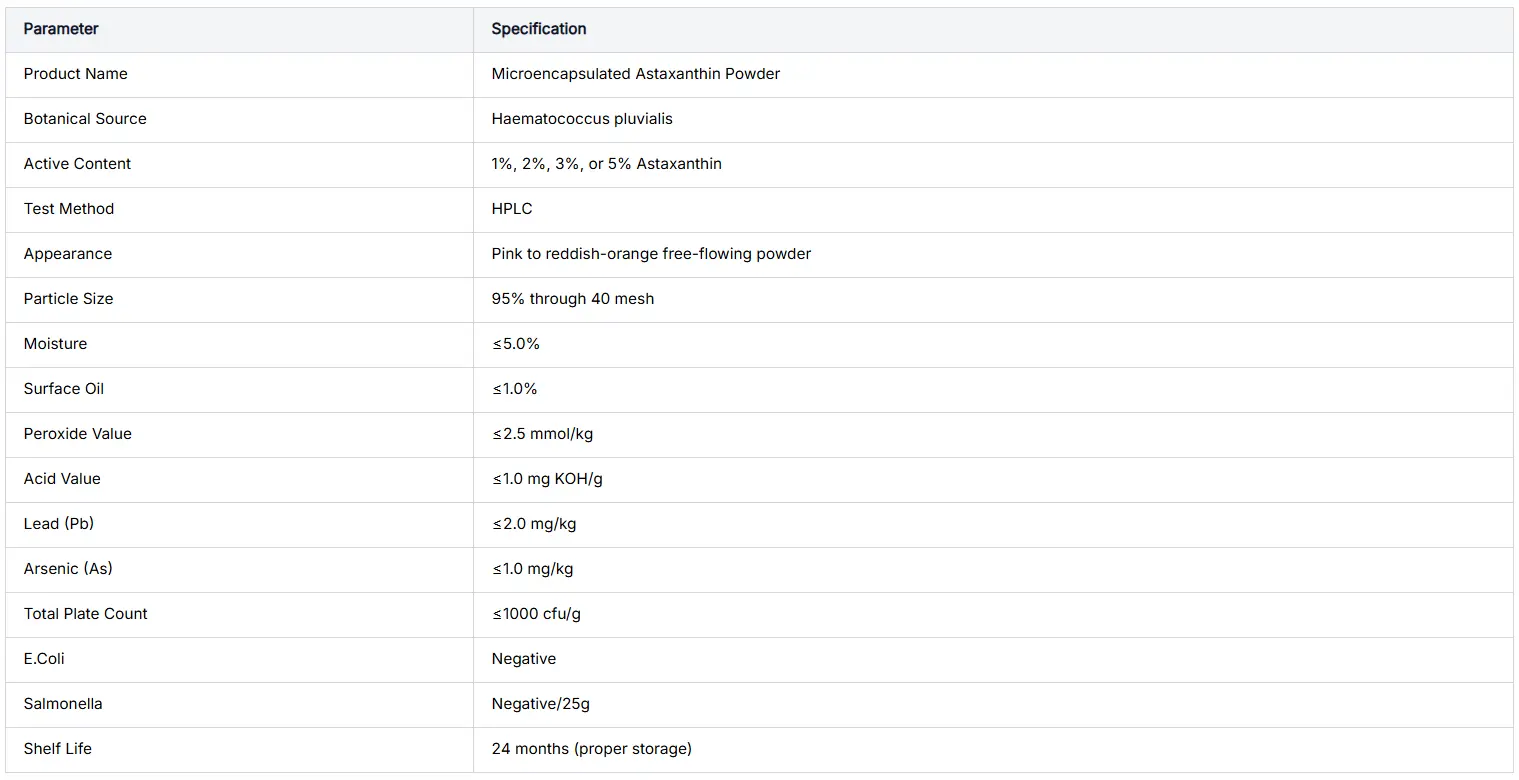Click the 95% through 40 mesh value
This screenshot has height=780, width=1519.
pyautogui.click(x=573, y=299)
